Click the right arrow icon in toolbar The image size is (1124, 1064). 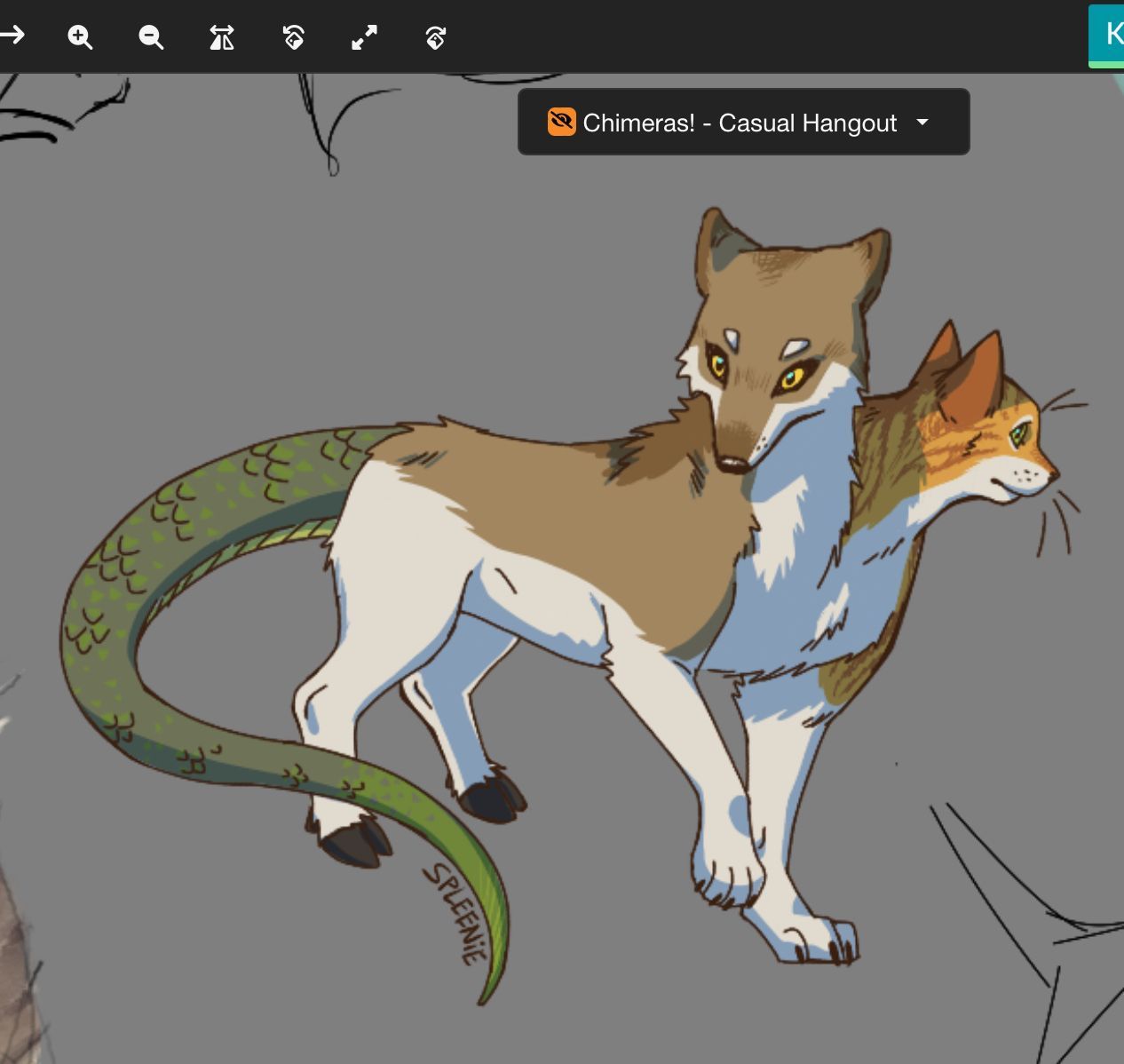click(12, 36)
